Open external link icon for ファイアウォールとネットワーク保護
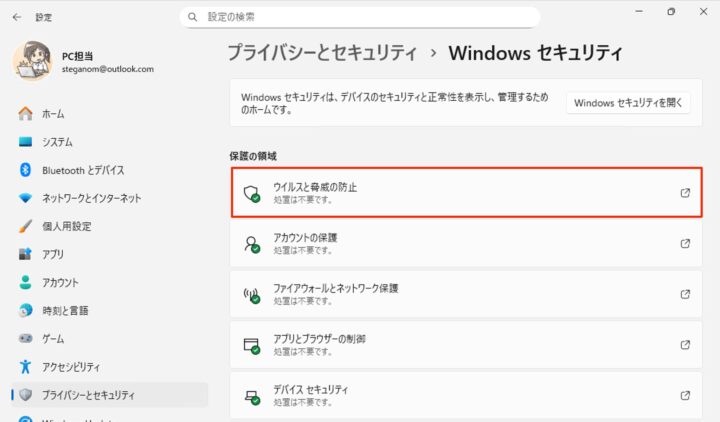 [685, 294]
